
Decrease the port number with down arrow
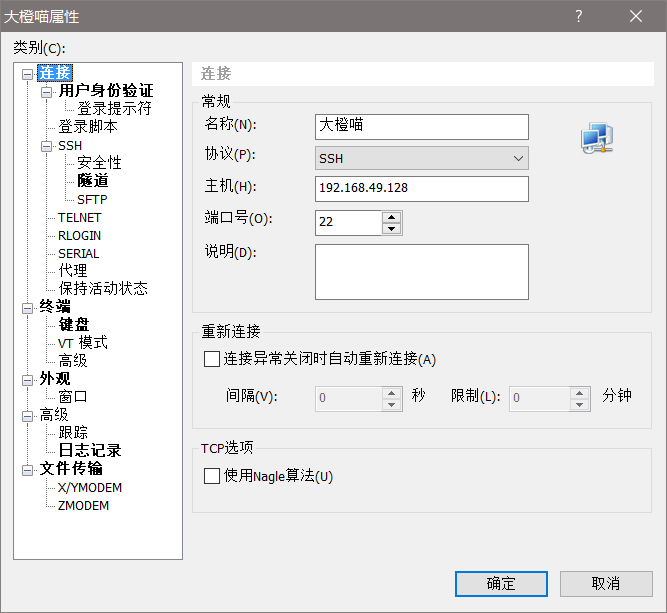[x=391, y=229]
